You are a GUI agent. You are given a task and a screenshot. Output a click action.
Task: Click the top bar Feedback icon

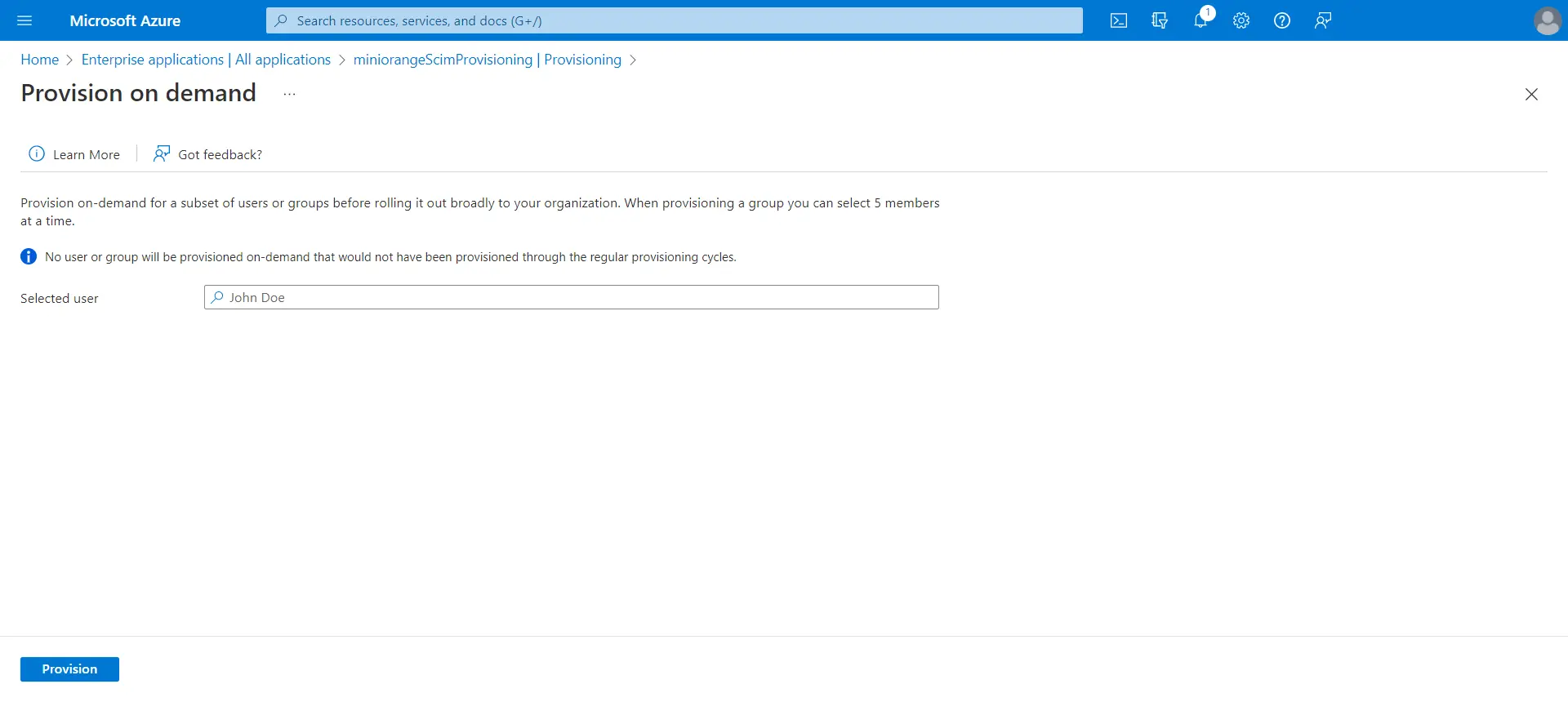click(x=1323, y=20)
